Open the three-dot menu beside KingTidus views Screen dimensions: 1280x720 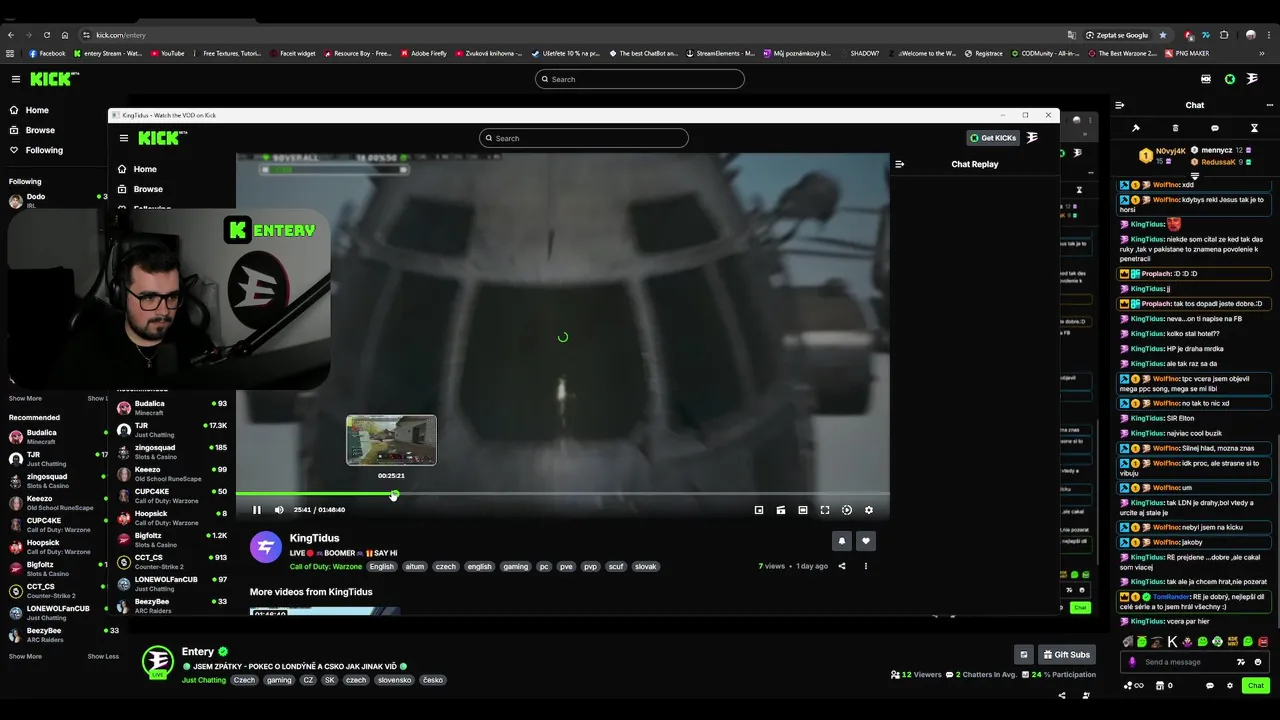click(866, 566)
